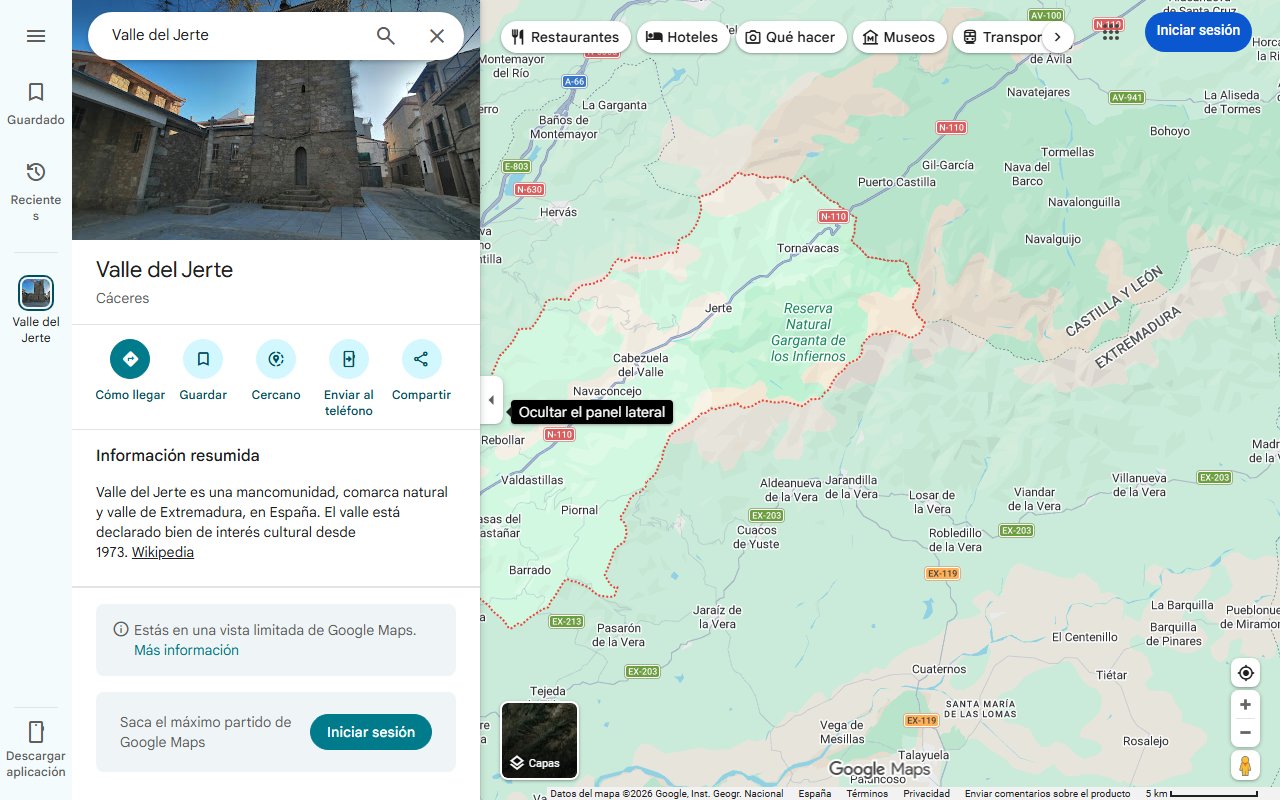Expand more category chips via the chevron
The height and width of the screenshot is (800, 1280).
coord(1057,36)
